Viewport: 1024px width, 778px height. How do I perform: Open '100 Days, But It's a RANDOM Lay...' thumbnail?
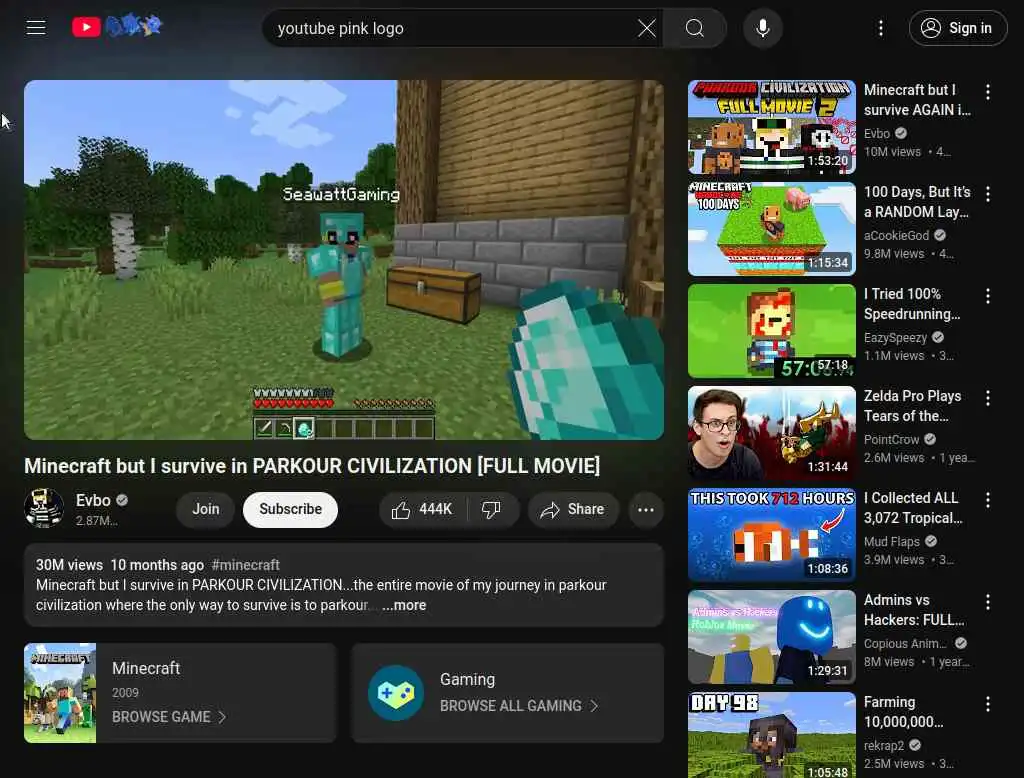click(772, 229)
